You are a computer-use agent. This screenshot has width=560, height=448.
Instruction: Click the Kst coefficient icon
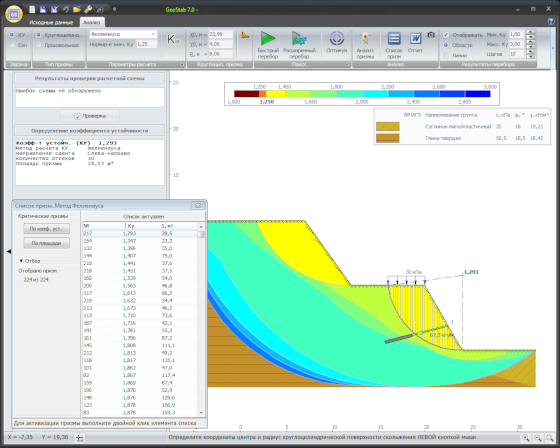click(x=173, y=40)
